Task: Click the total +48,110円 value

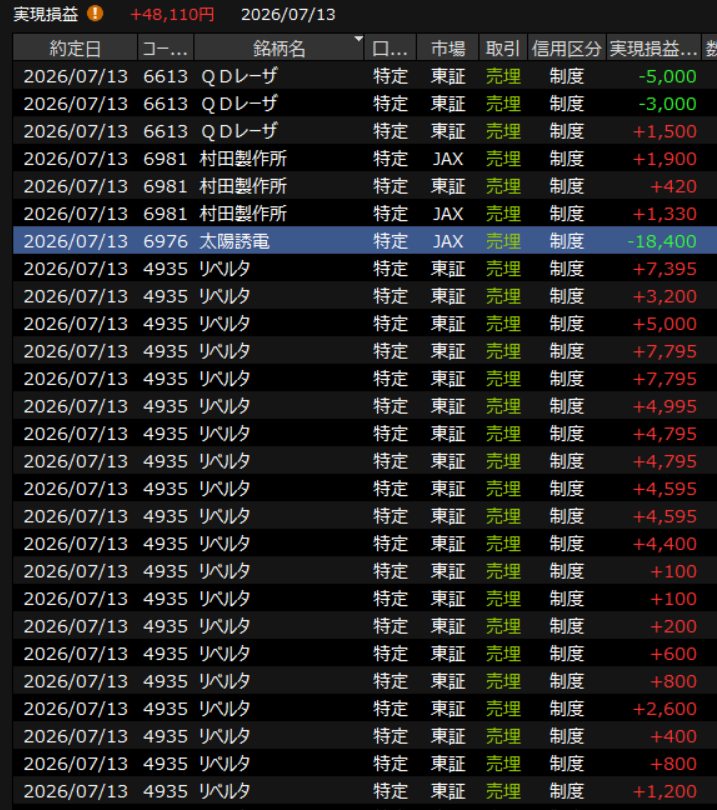Action: [172, 14]
